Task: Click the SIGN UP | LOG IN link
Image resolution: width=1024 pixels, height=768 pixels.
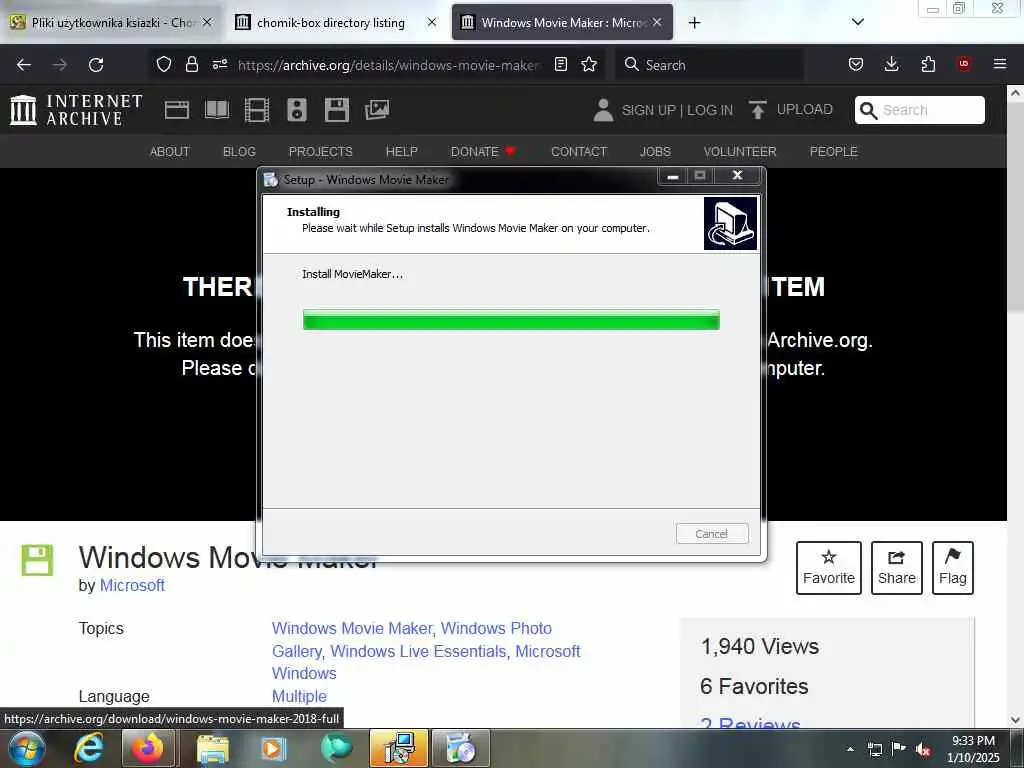Action: pyautogui.click(x=677, y=110)
